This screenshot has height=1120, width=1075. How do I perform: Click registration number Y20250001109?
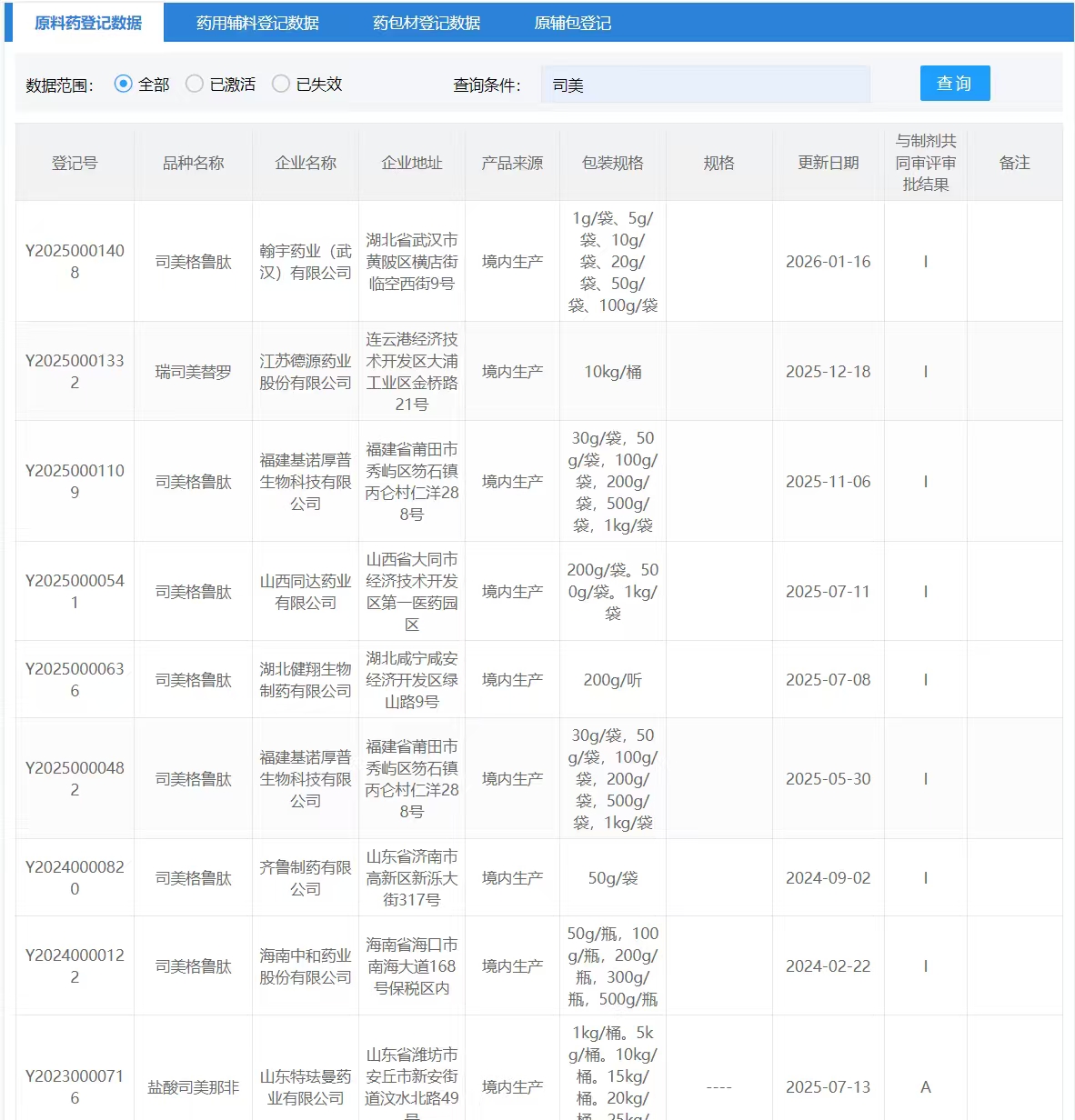[x=75, y=482]
